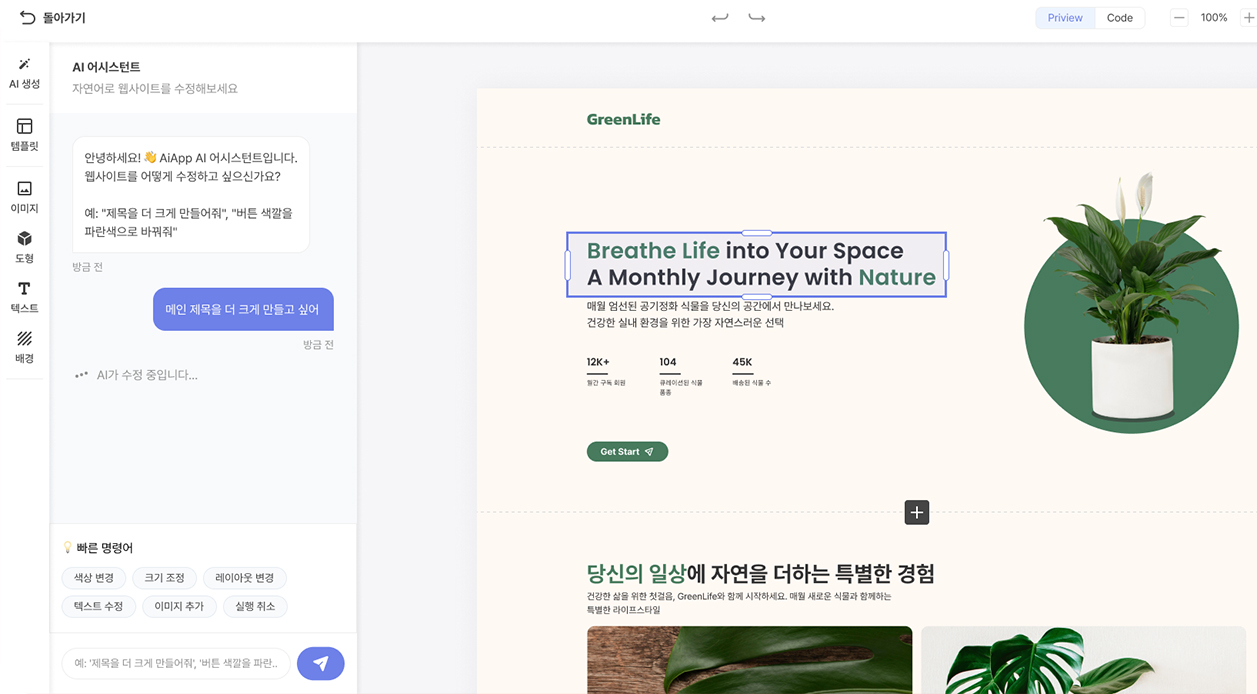Decrease zoom with minus button

(x=1179, y=18)
